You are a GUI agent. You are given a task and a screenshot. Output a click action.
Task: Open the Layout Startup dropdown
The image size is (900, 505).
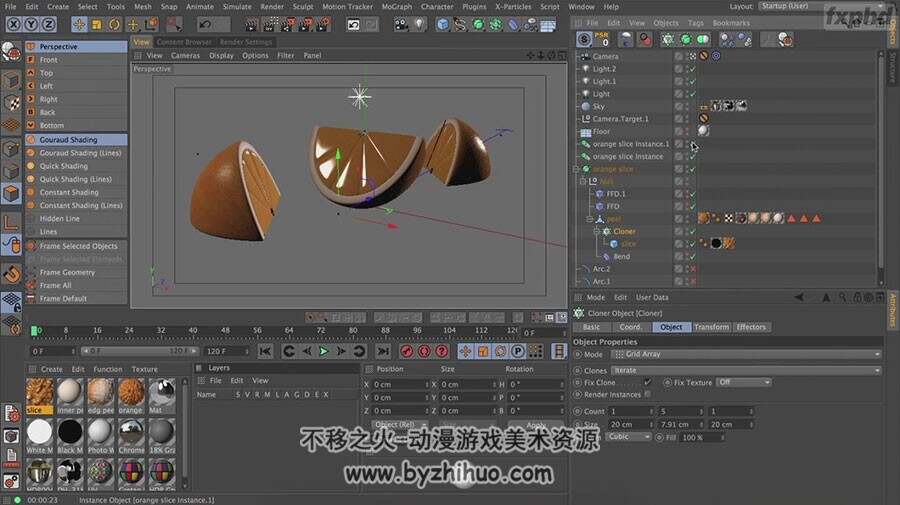click(x=822, y=6)
